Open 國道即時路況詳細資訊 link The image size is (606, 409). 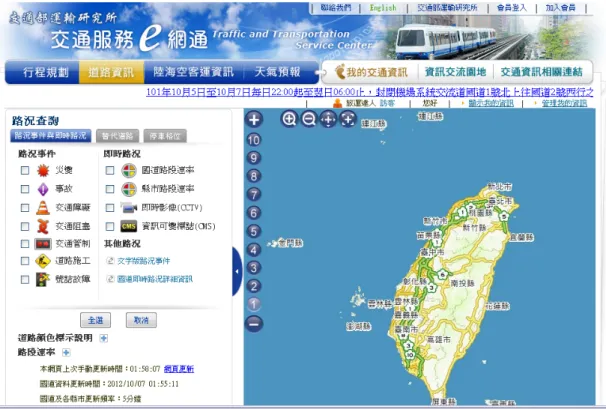click(155, 279)
